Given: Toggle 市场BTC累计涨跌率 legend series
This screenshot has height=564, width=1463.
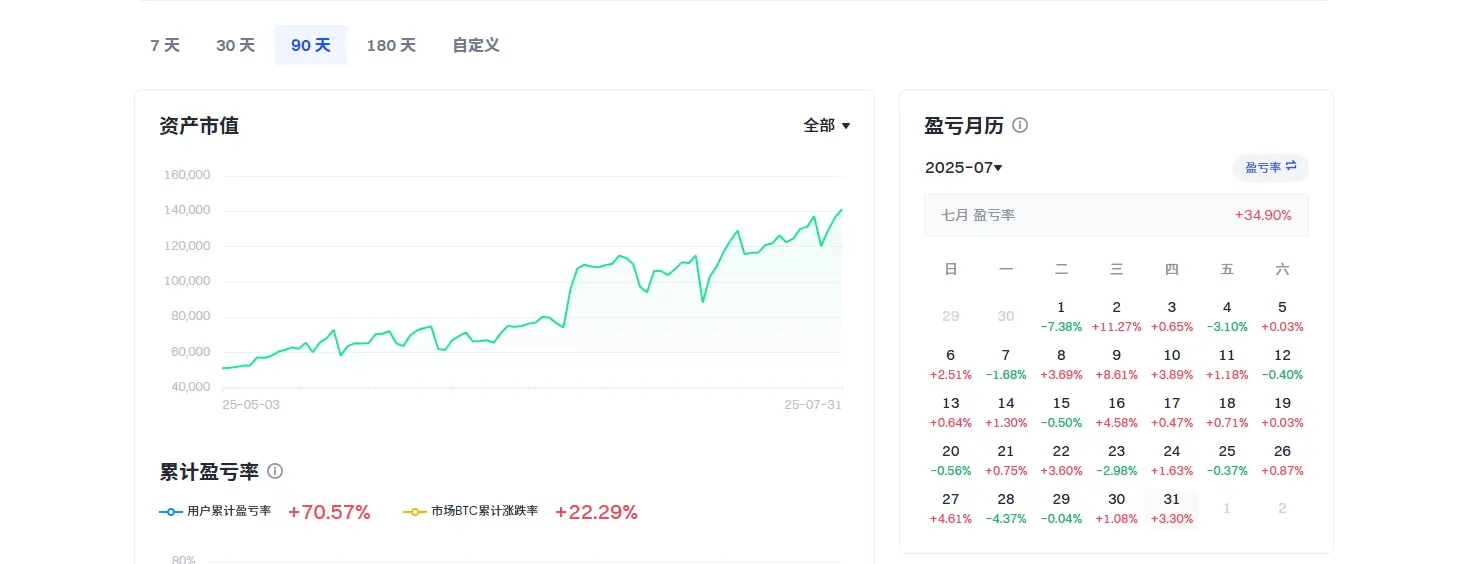Looking at the screenshot, I should (472, 511).
